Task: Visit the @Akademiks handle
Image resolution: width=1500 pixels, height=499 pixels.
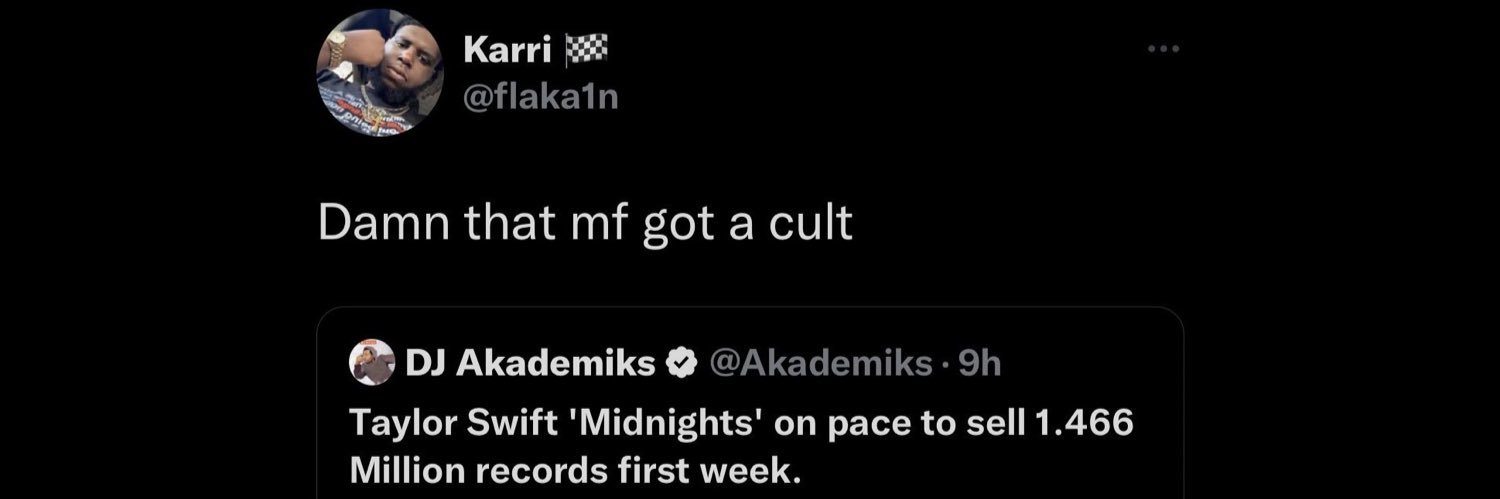Action: (x=820, y=364)
